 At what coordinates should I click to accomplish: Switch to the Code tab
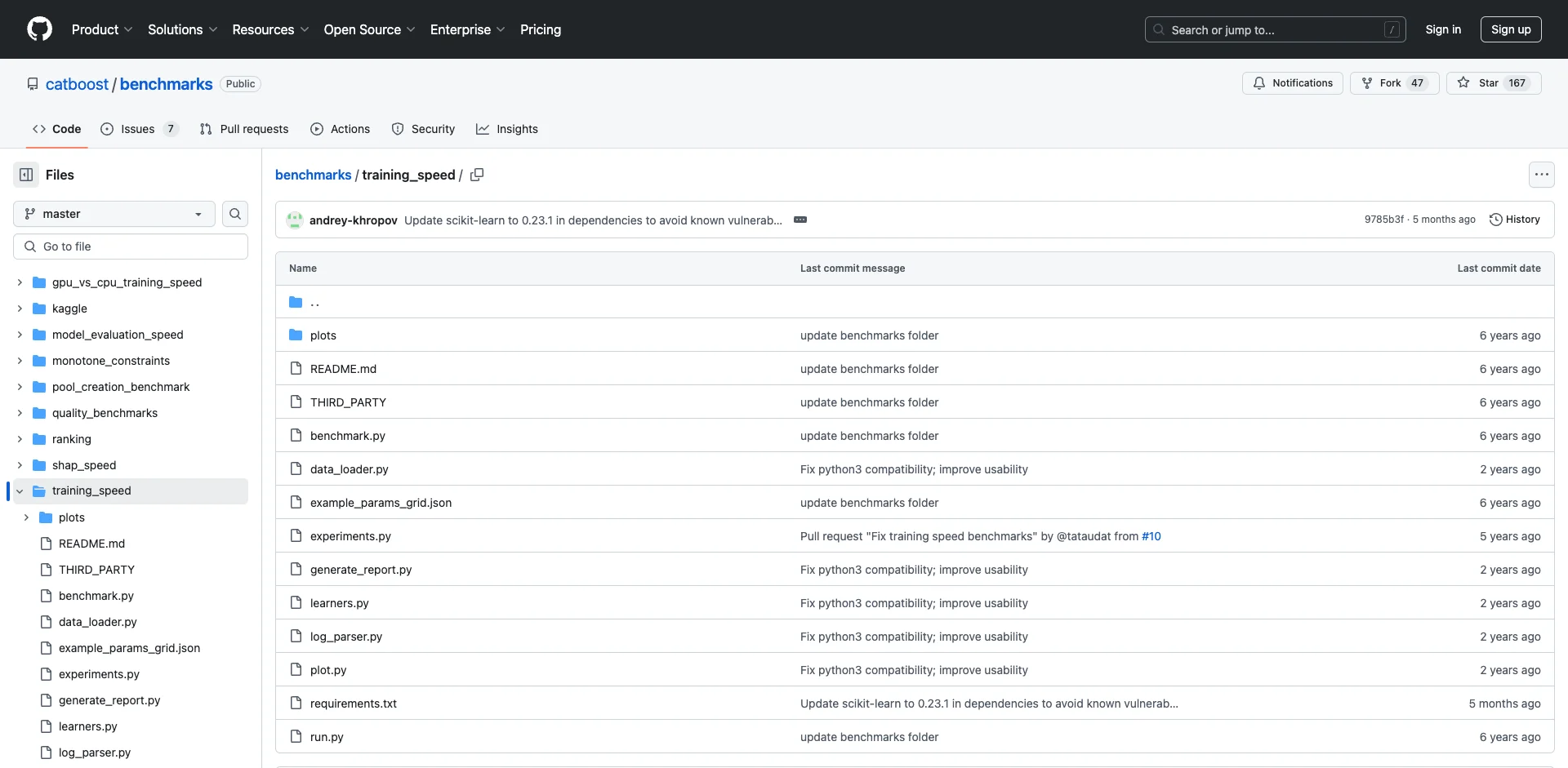coord(56,129)
